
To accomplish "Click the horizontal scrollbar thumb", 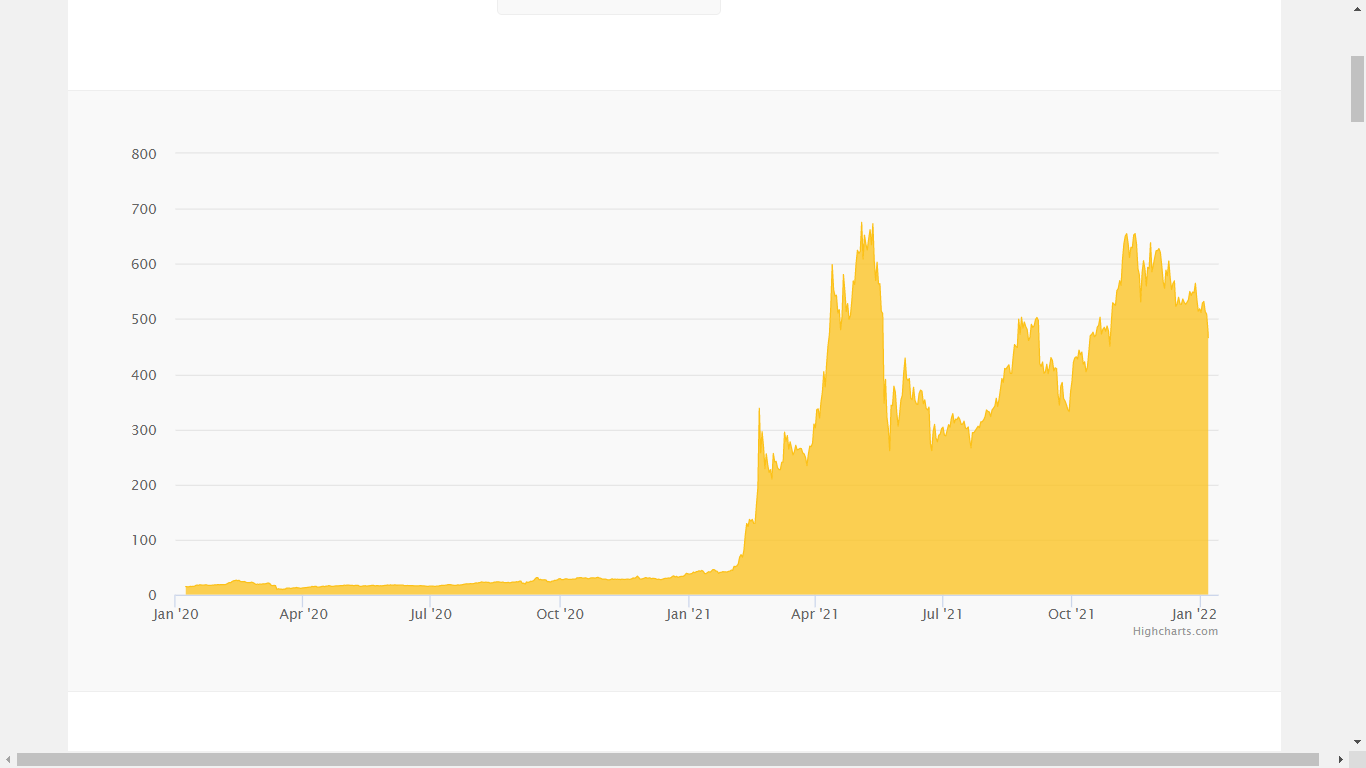I will pyautogui.click(x=668, y=760).
